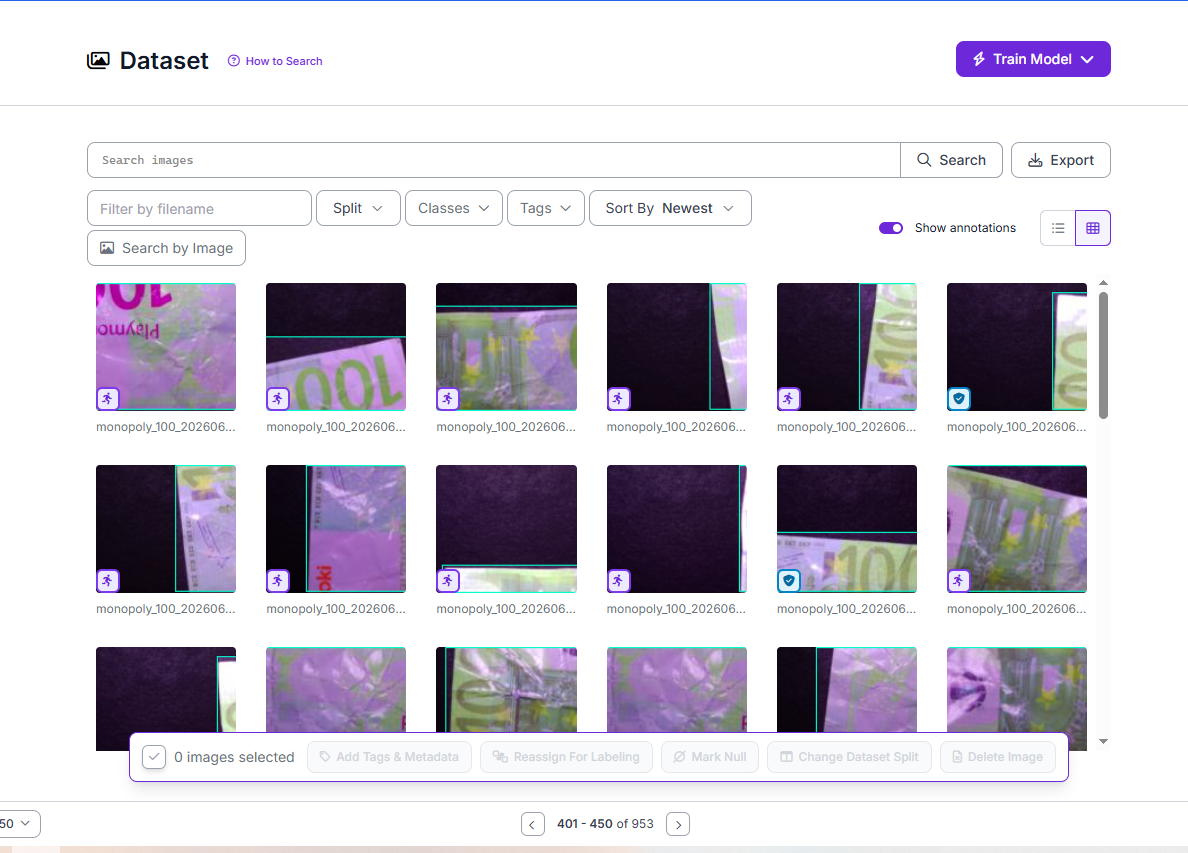Focus the Search images input field
1188x853 pixels.
(x=493, y=160)
